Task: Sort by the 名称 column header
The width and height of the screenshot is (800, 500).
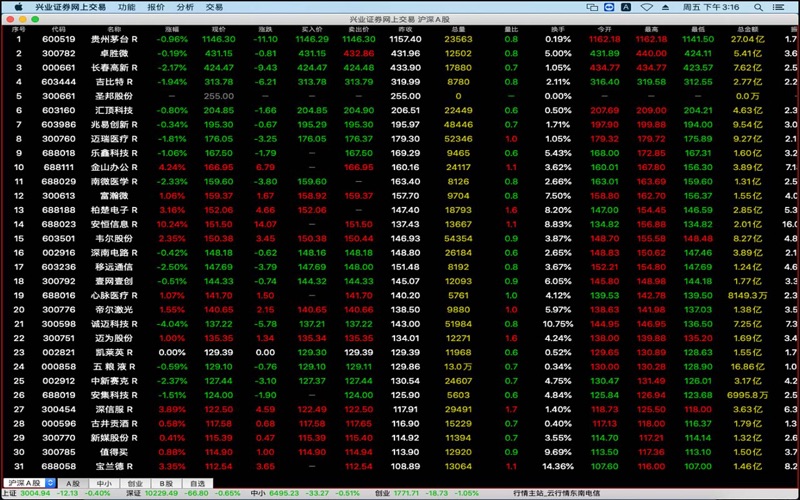Action: [114, 30]
